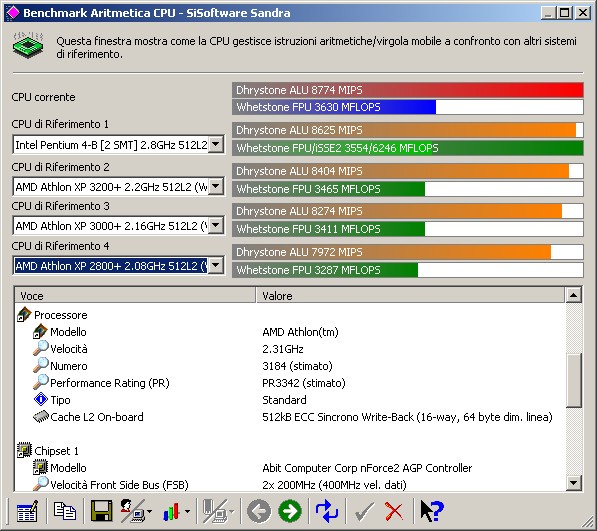The image size is (597, 531).
Task: Open CPU di Riferimento 1 dropdown arrow
Action: pos(215,145)
